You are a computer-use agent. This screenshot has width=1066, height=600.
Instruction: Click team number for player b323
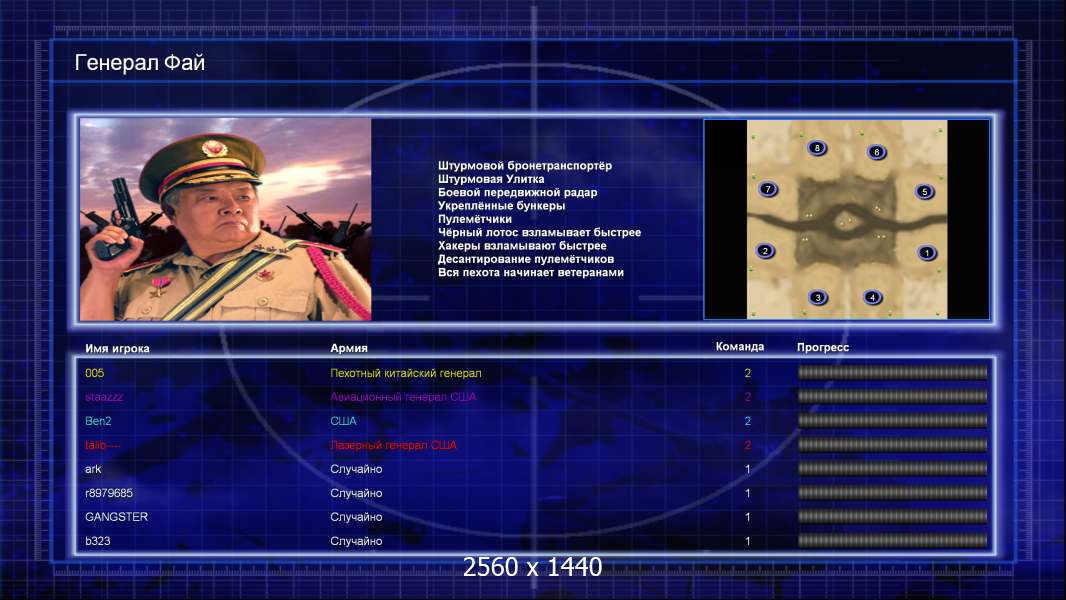point(748,541)
